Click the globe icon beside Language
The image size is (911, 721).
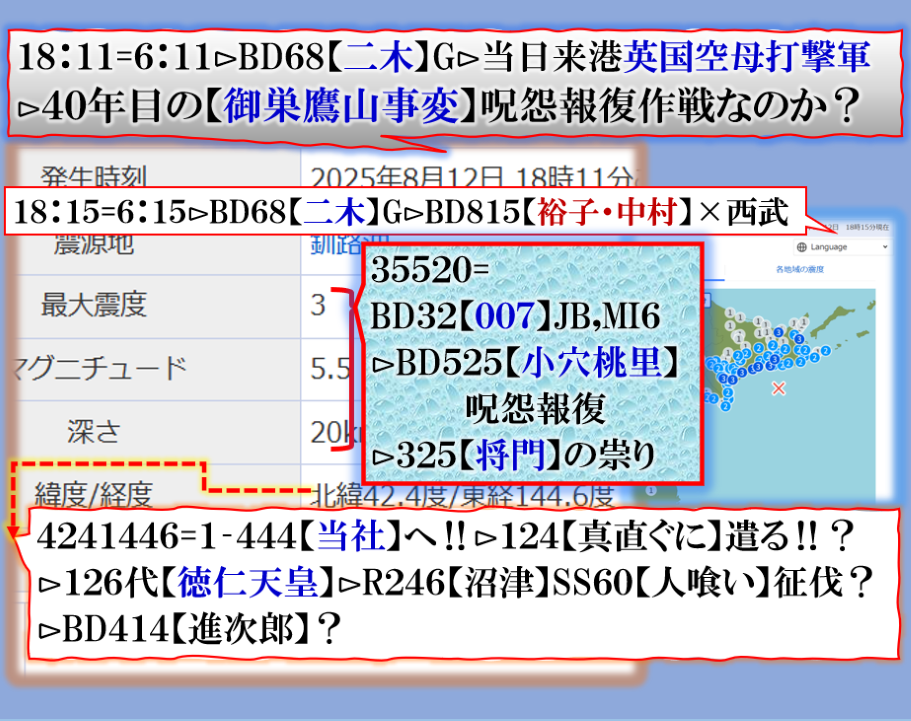point(803,247)
